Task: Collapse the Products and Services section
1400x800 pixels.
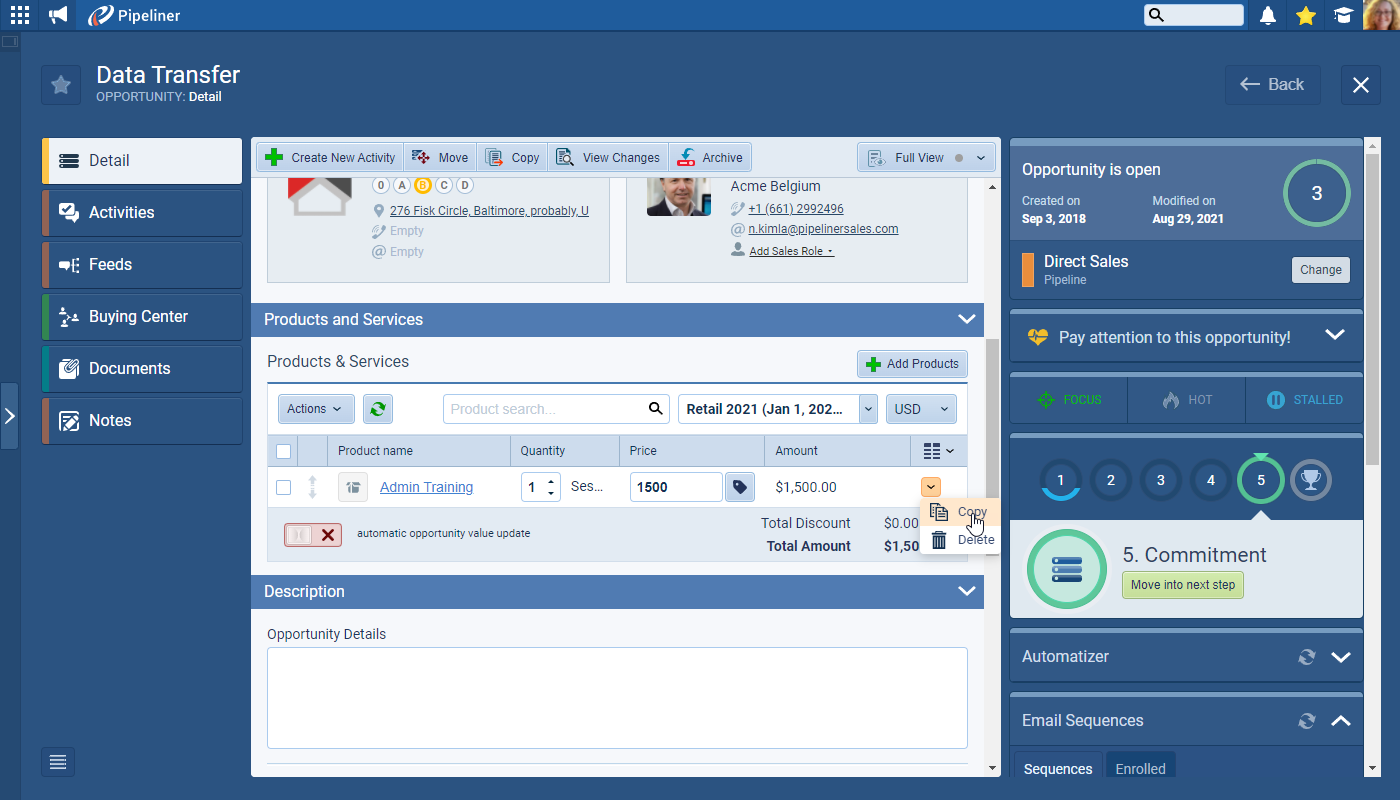Action: pos(966,319)
